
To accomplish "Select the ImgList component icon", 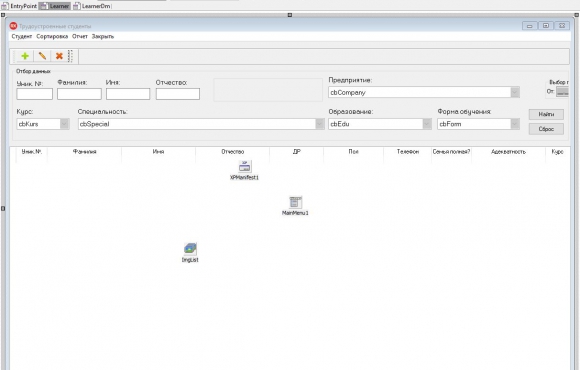I will pos(190,249).
